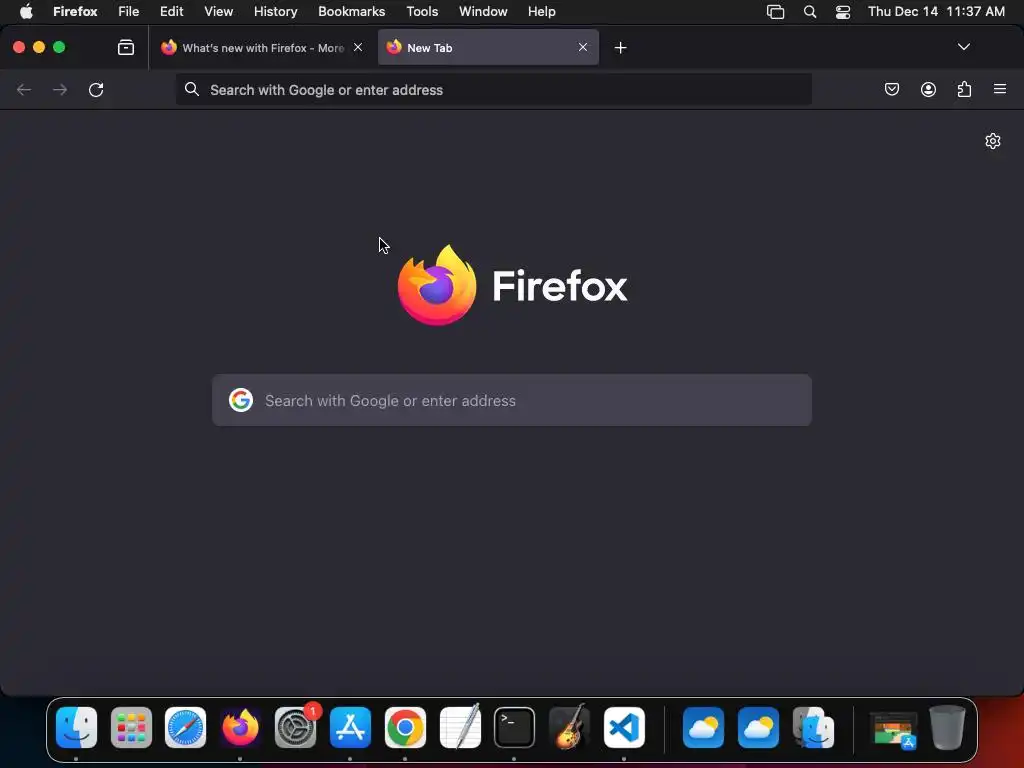Open System Settings from the Dock
The width and height of the screenshot is (1024, 768).
(295, 727)
